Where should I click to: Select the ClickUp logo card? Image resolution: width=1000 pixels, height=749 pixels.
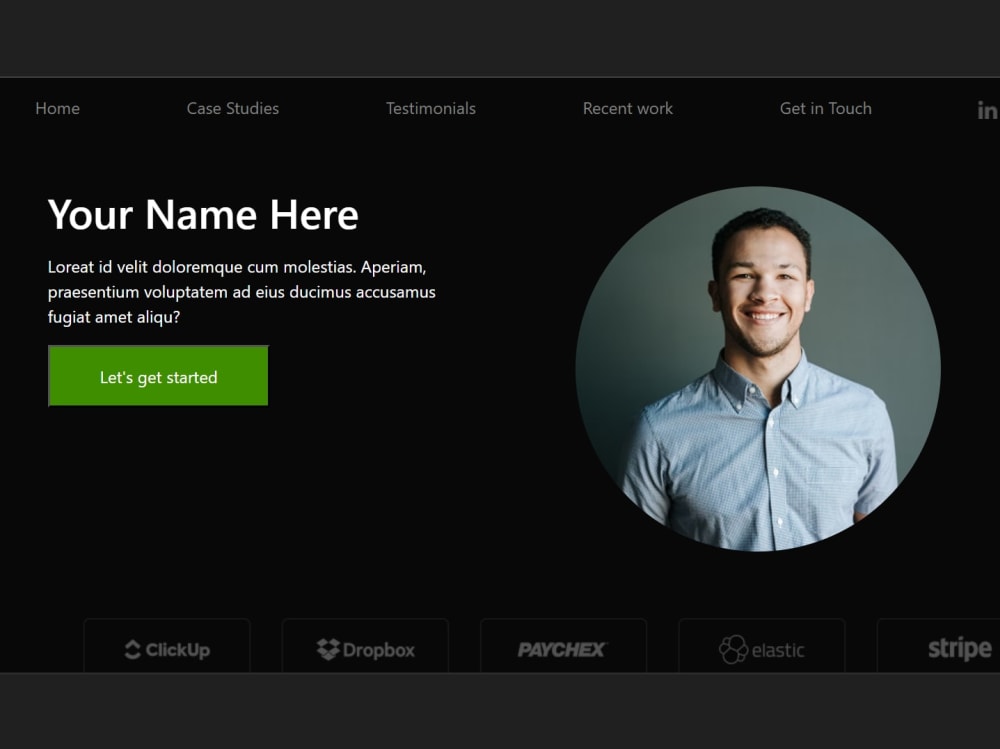point(167,646)
